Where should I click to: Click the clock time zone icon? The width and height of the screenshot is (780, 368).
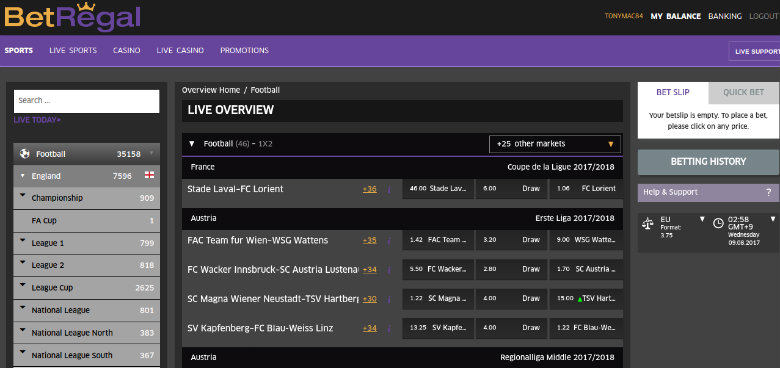718,223
